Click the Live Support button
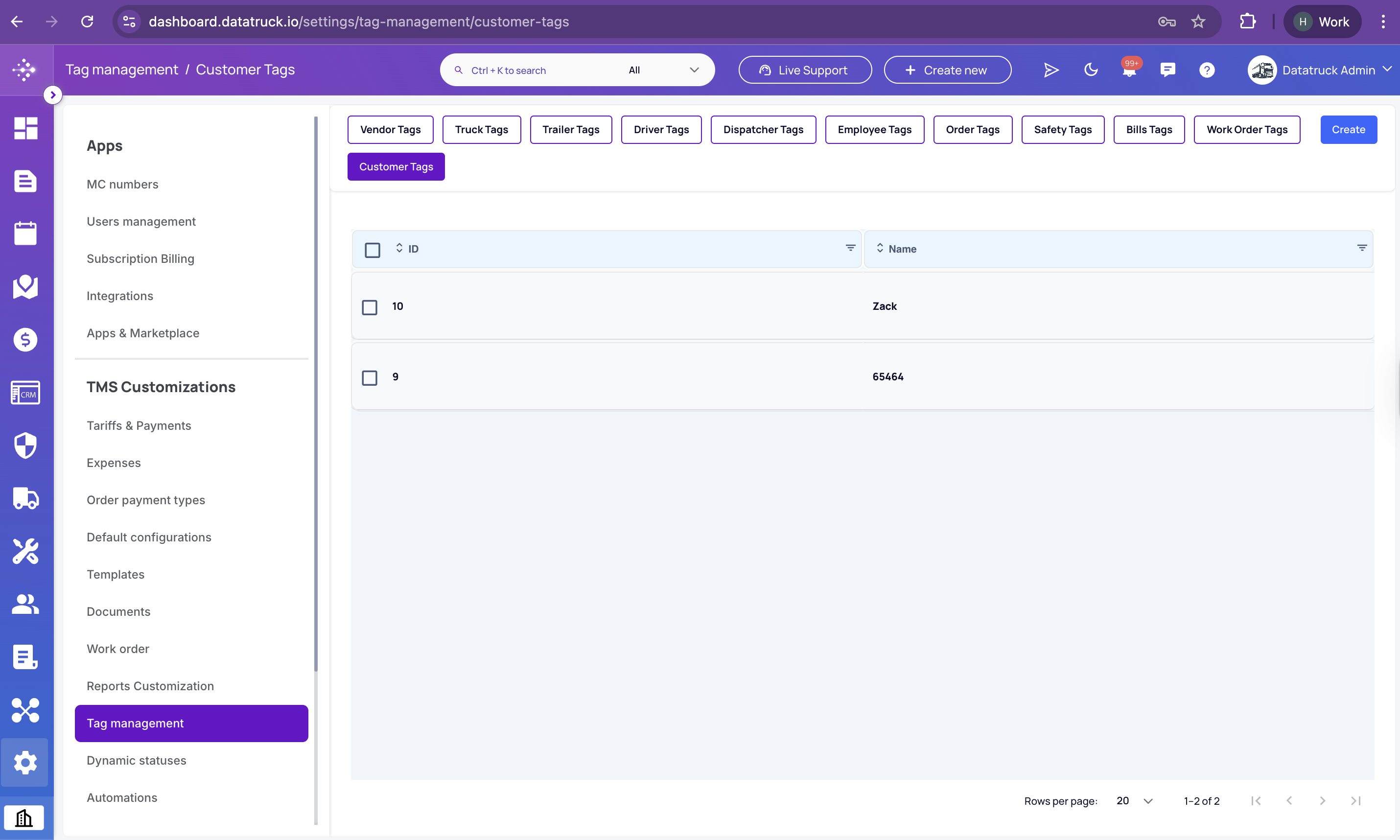The image size is (1400, 840). [x=805, y=70]
